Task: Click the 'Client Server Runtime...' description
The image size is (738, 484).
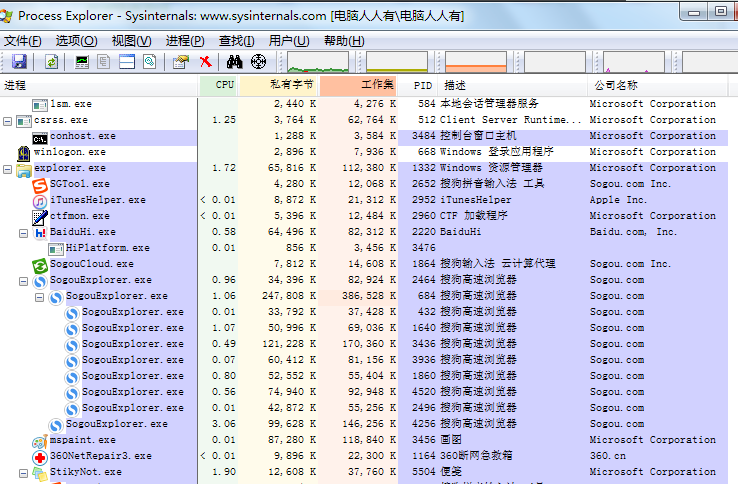Action: 511,120
